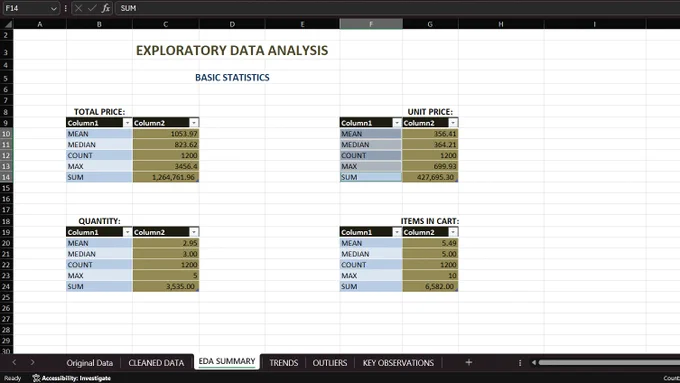Screen dimensions: 680x383
Task: Open Items in Cart Column1 filter dropdown
Action: (397, 232)
